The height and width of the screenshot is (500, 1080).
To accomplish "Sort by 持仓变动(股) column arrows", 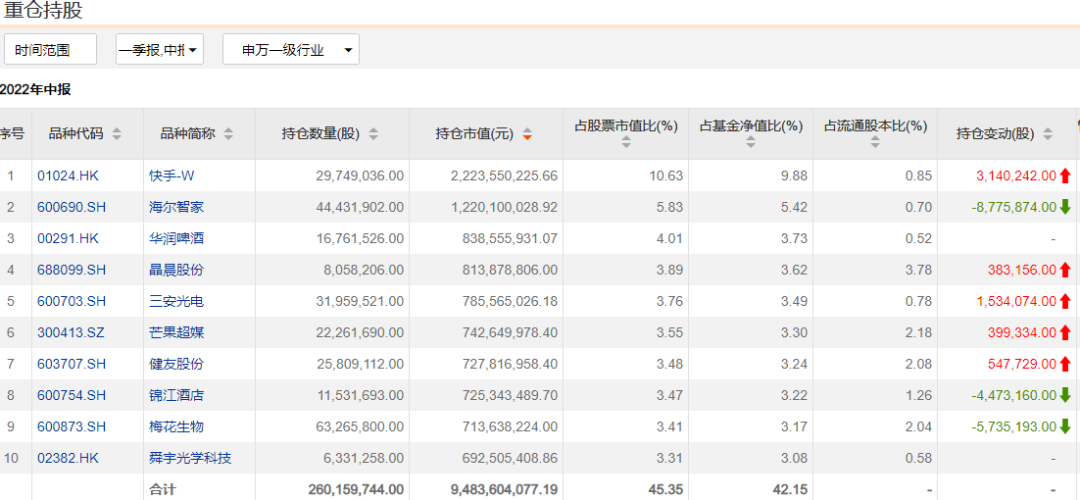I will [1048, 134].
